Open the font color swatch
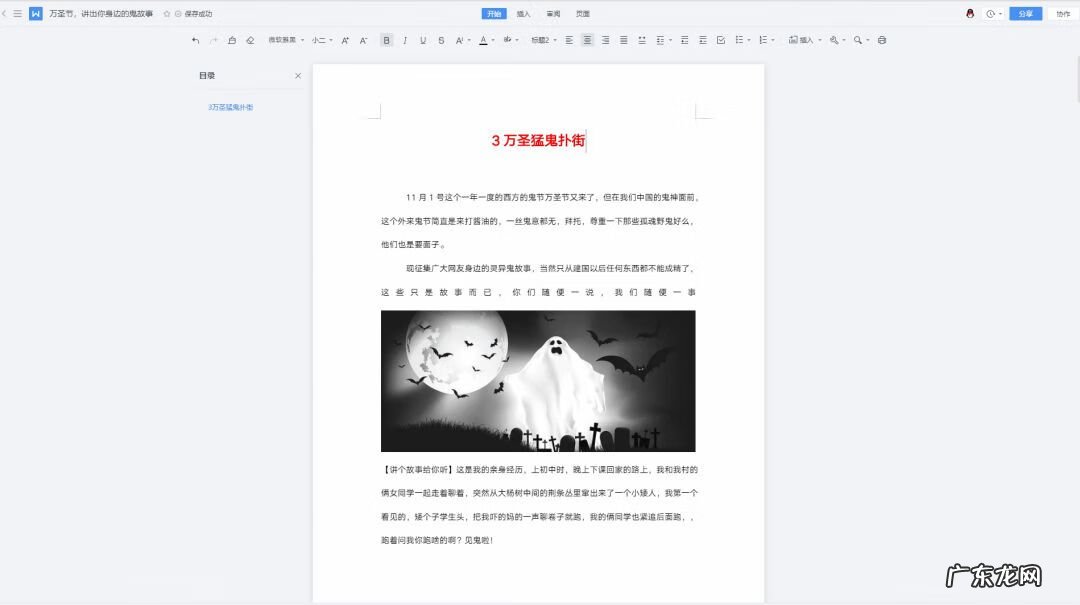Screen dimensions: 1080x605 pyautogui.click(x=483, y=40)
